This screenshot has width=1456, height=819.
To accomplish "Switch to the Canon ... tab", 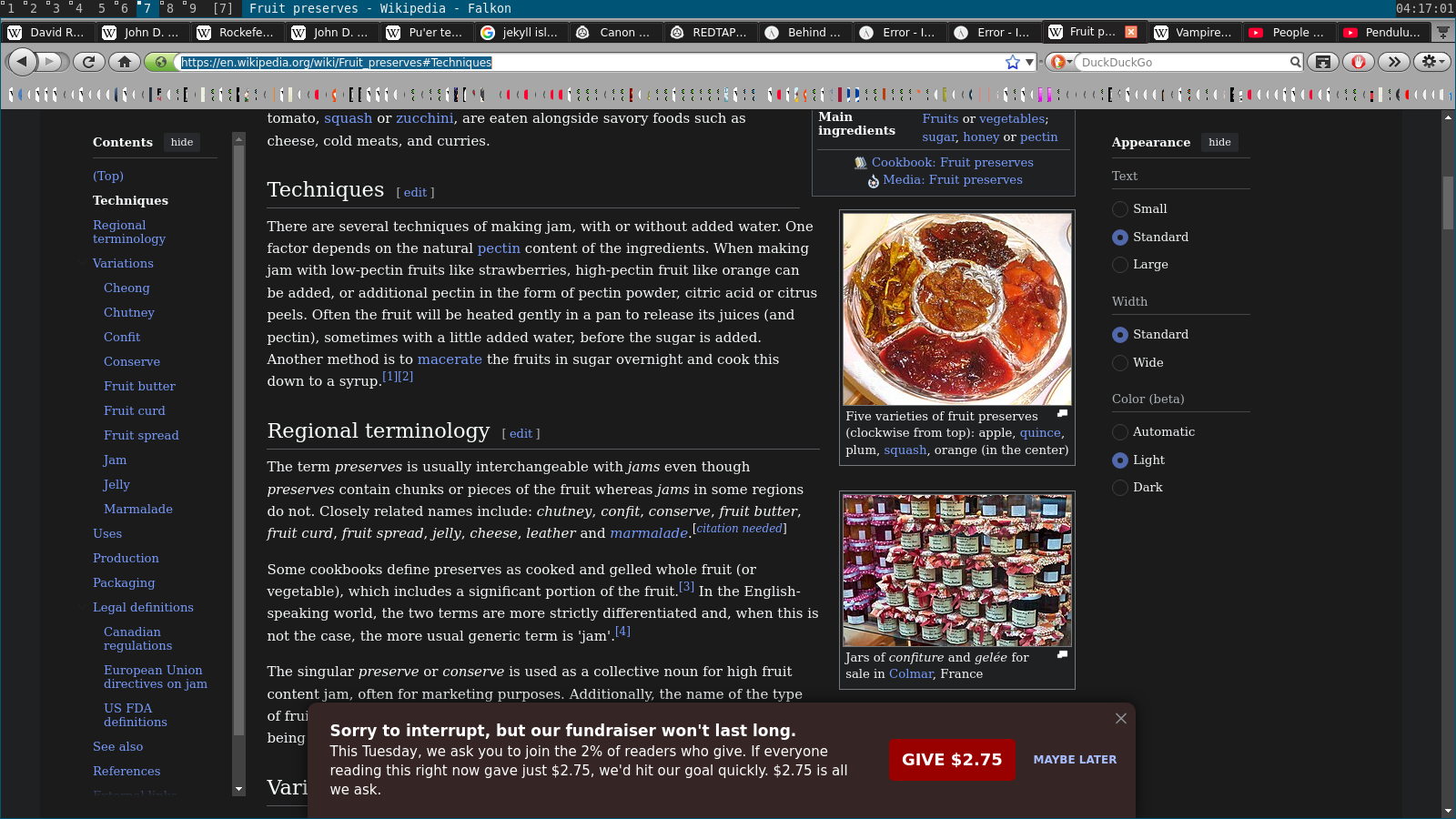I will click(616, 32).
